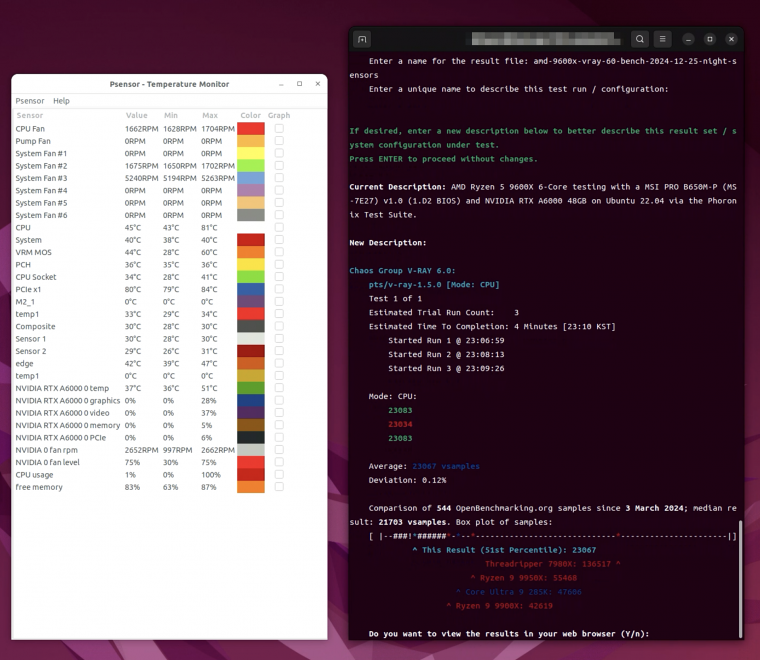
Task: Open the terminal search icon
Action: tap(640, 39)
